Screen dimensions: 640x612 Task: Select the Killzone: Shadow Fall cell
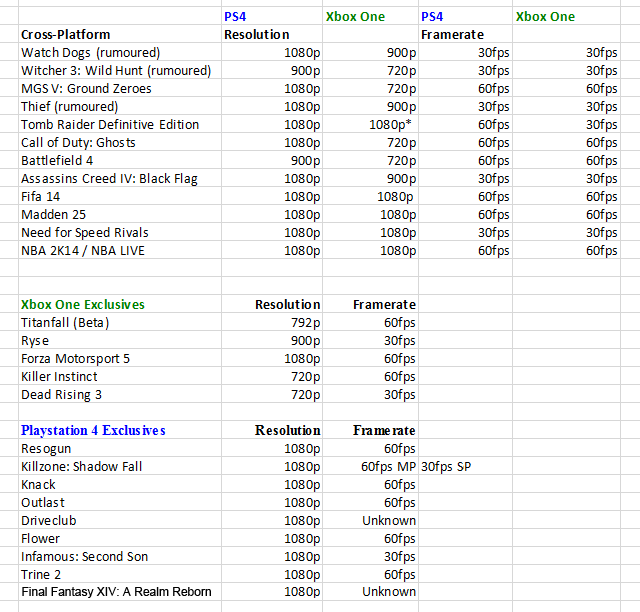[x=120, y=465]
